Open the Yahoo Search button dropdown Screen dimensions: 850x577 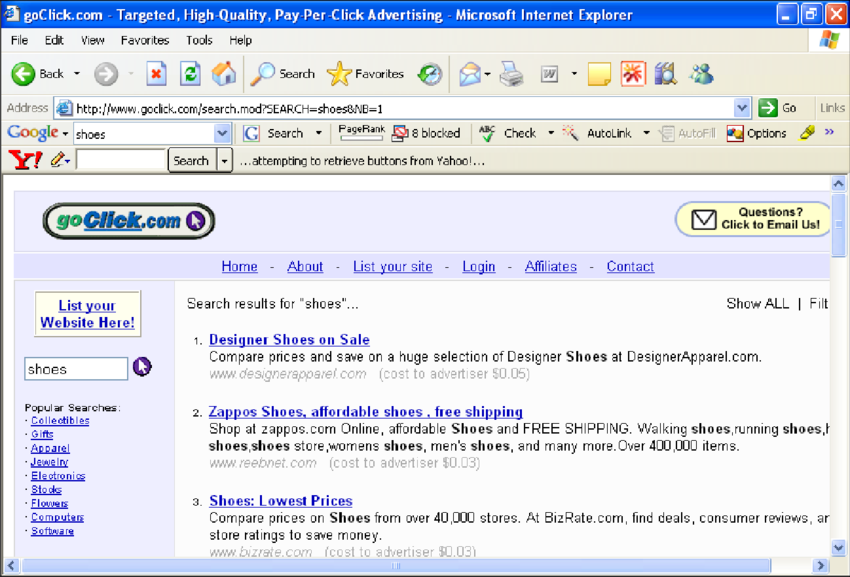(x=224, y=161)
